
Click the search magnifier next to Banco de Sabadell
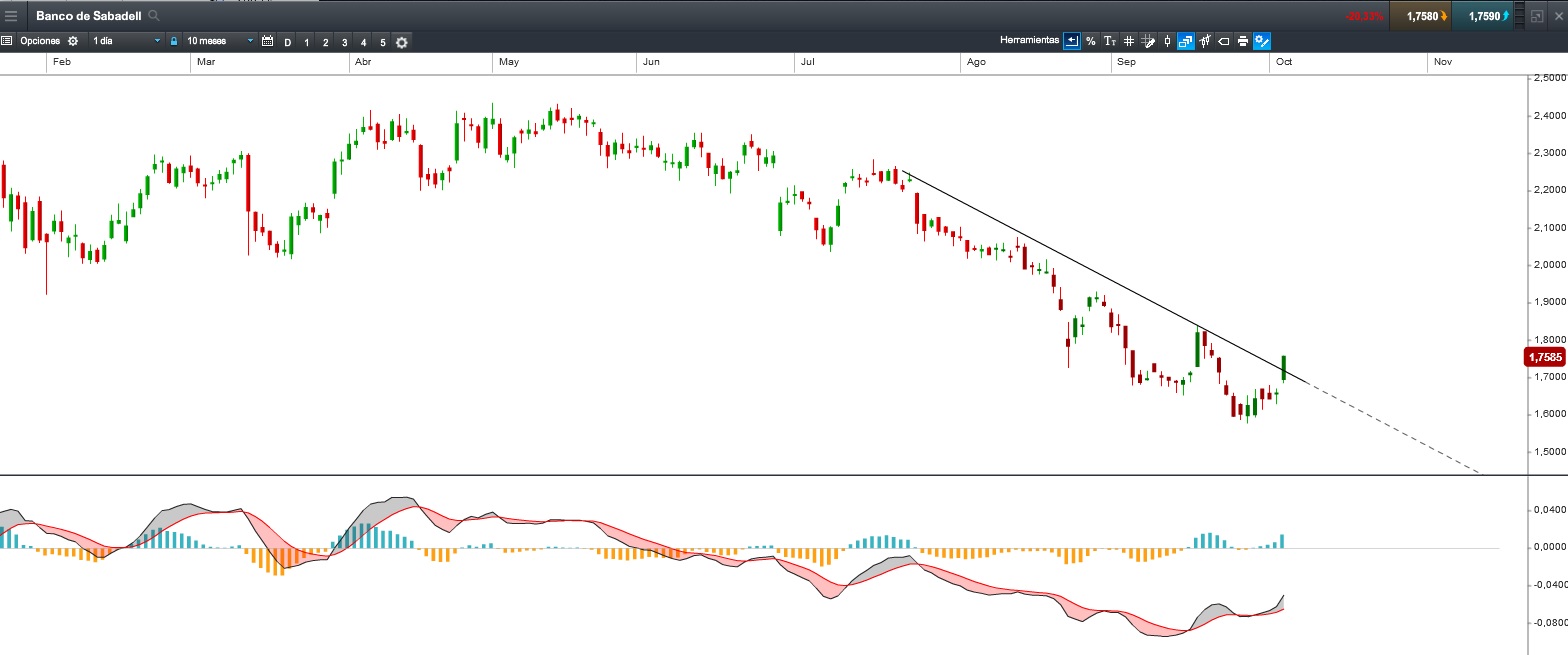click(x=153, y=16)
